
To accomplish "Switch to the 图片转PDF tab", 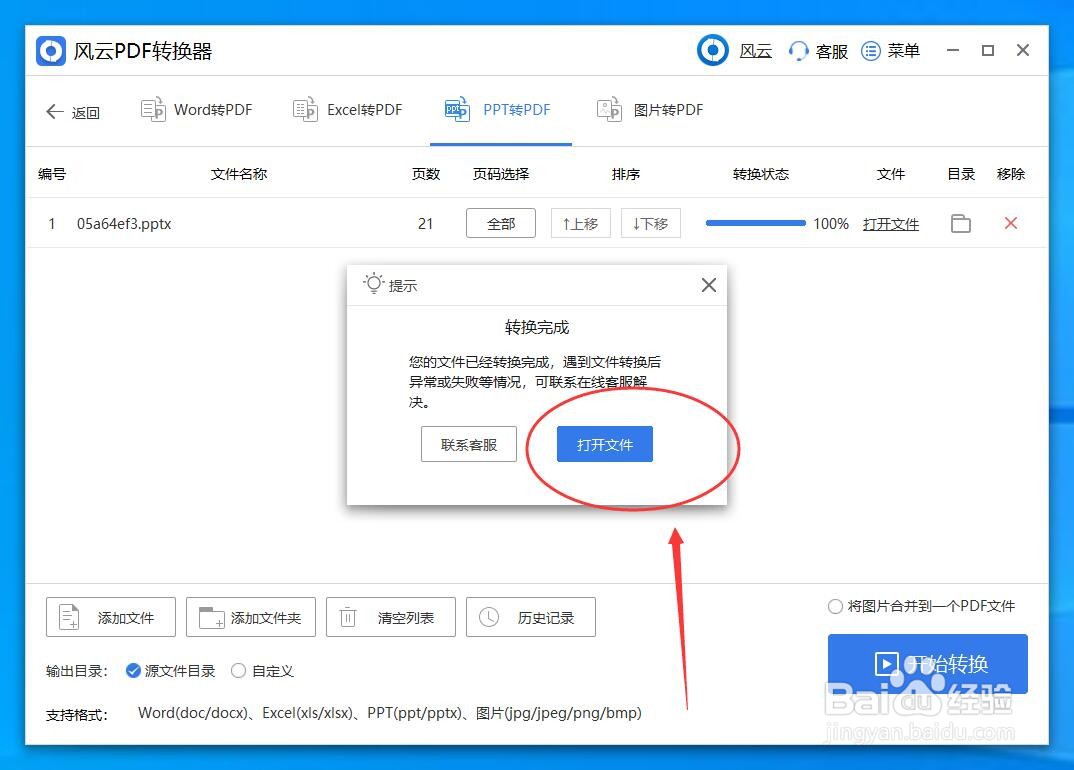I will [650, 110].
